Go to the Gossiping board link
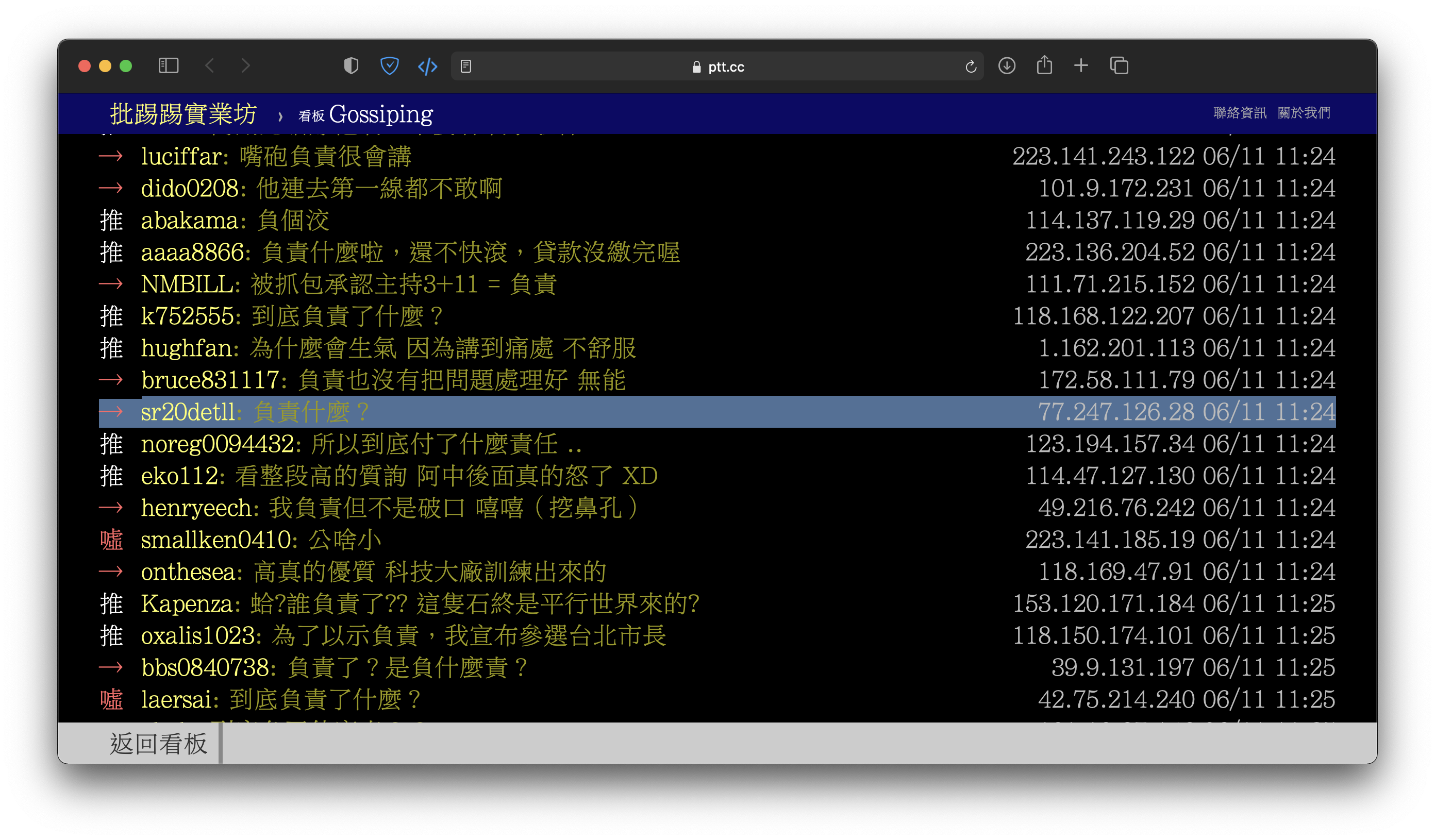This screenshot has height=840, width=1435. point(380,114)
